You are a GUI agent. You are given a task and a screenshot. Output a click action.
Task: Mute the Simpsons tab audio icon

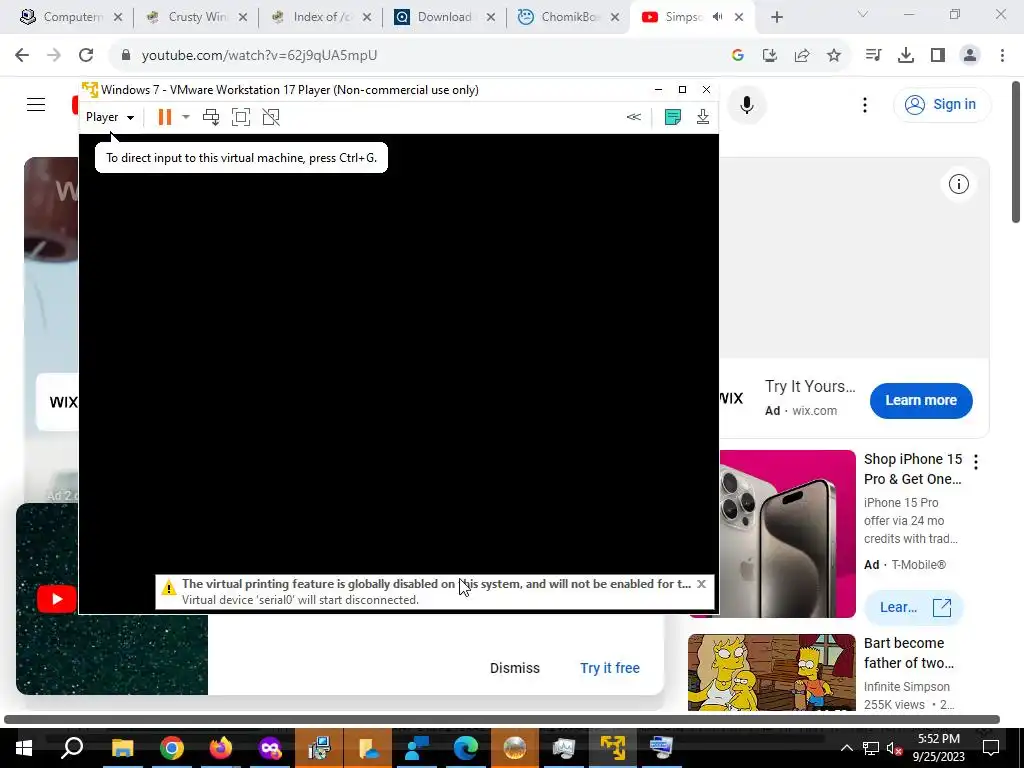click(x=717, y=17)
